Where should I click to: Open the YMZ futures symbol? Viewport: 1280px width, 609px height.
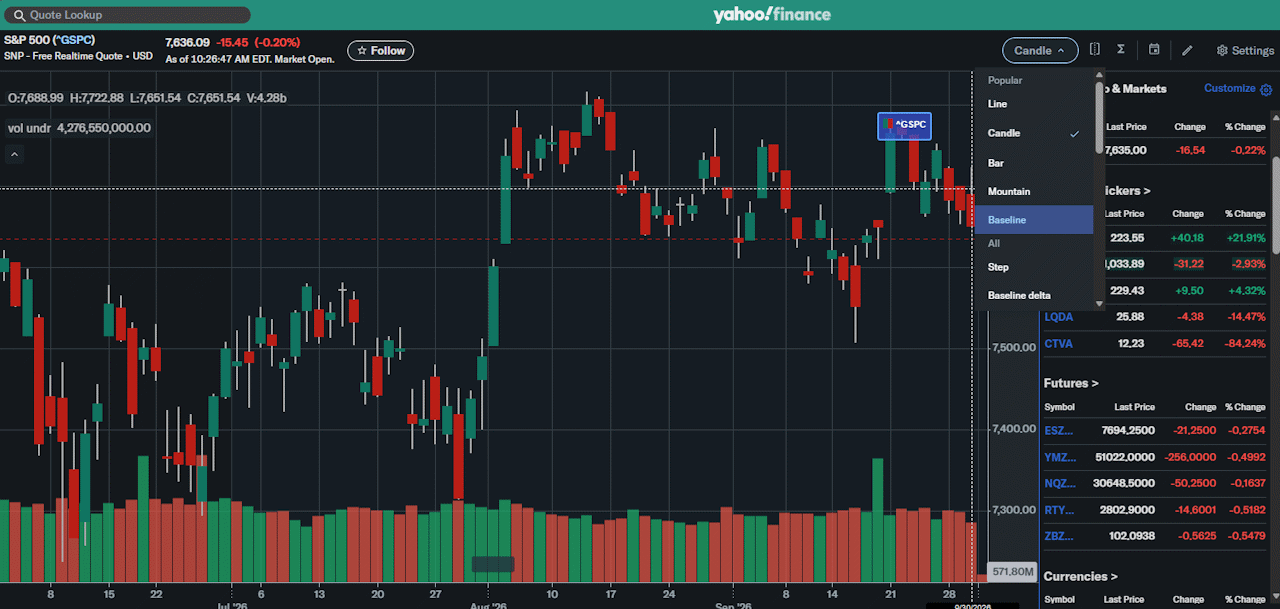tap(1060, 457)
